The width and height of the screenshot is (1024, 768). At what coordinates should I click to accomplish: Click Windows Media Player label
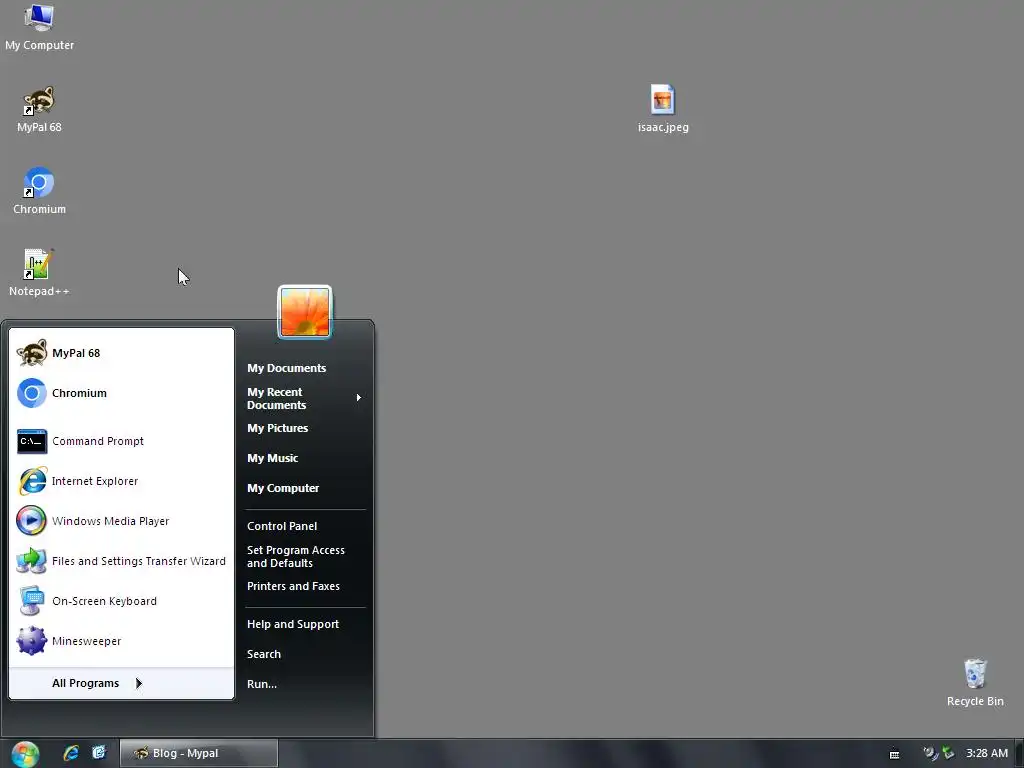coord(110,521)
